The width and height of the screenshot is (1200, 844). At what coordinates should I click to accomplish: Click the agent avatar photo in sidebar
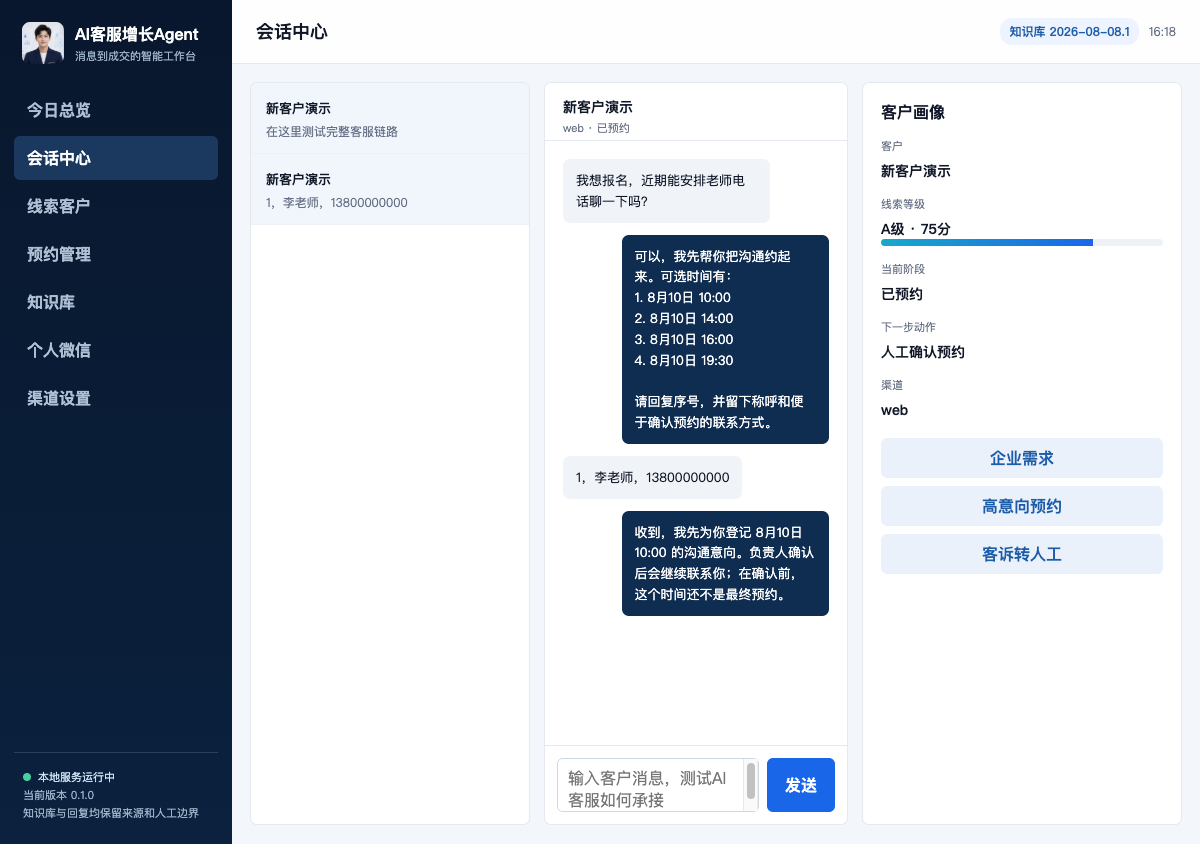tap(43, 44)
